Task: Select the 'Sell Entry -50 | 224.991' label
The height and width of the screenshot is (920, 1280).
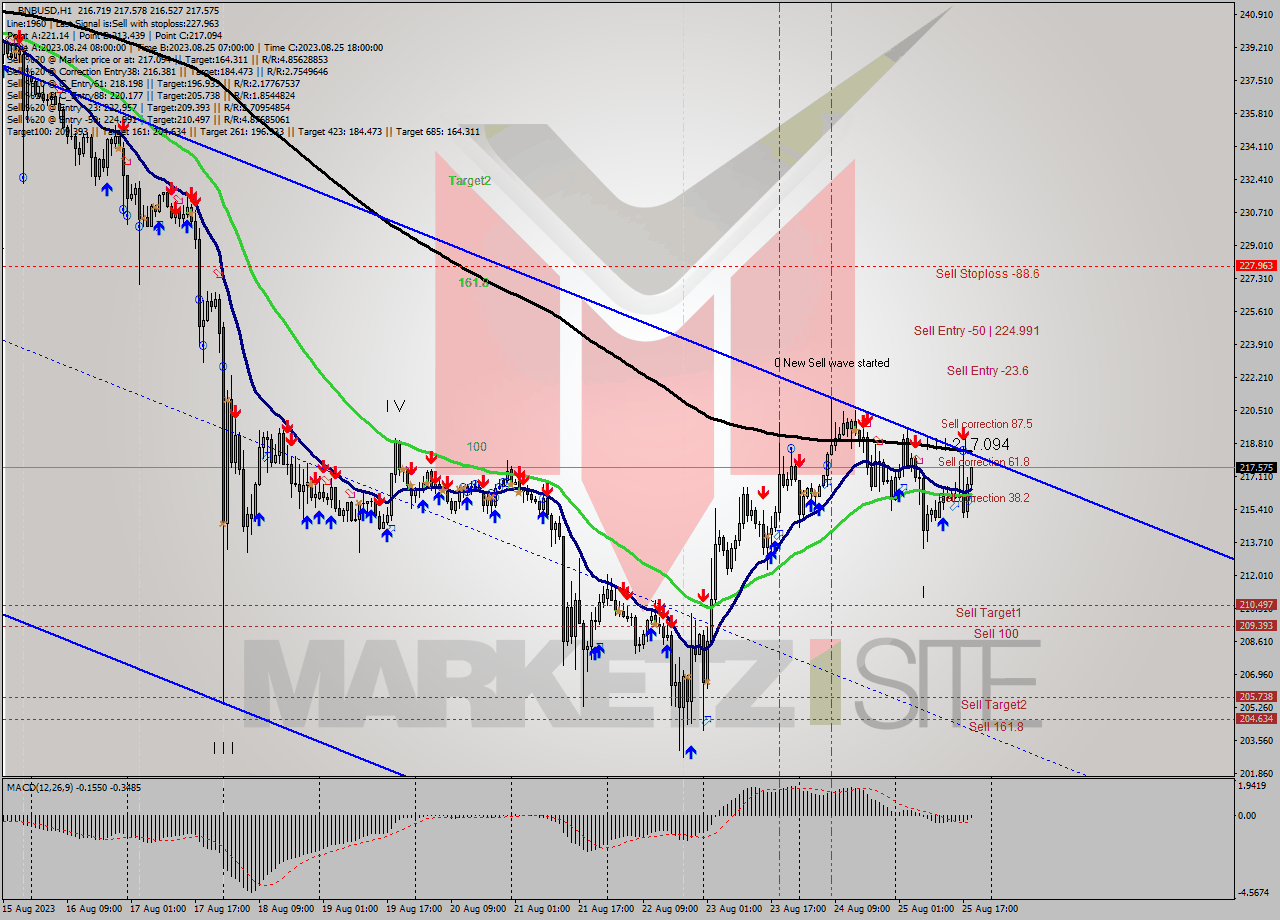Action: (976, 331)
